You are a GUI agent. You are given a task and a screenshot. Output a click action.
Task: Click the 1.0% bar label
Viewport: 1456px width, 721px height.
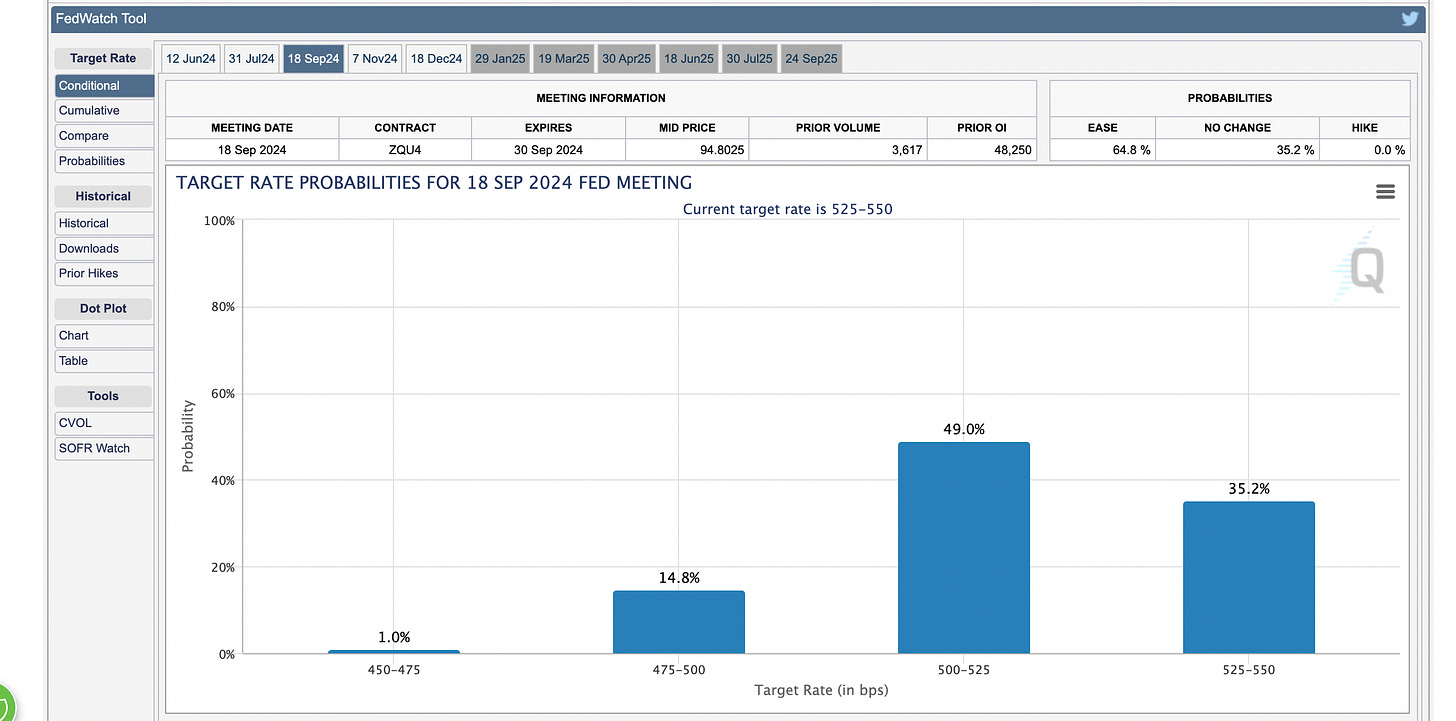point(394,637)
